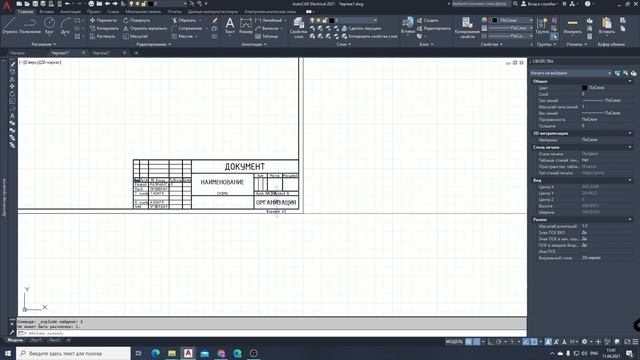640x360 pixels.
Task: Click the Копировать (Copy) tool
Action: [x=104, y=28]
